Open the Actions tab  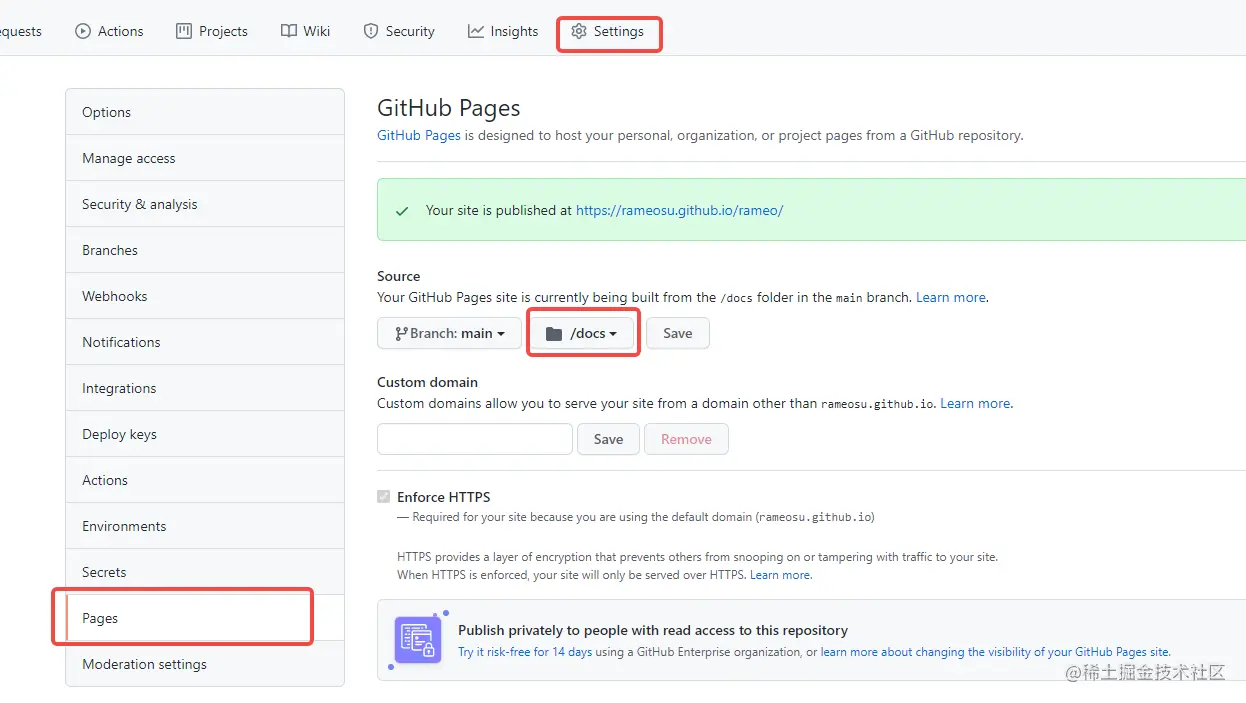click(x=109, y=31)
